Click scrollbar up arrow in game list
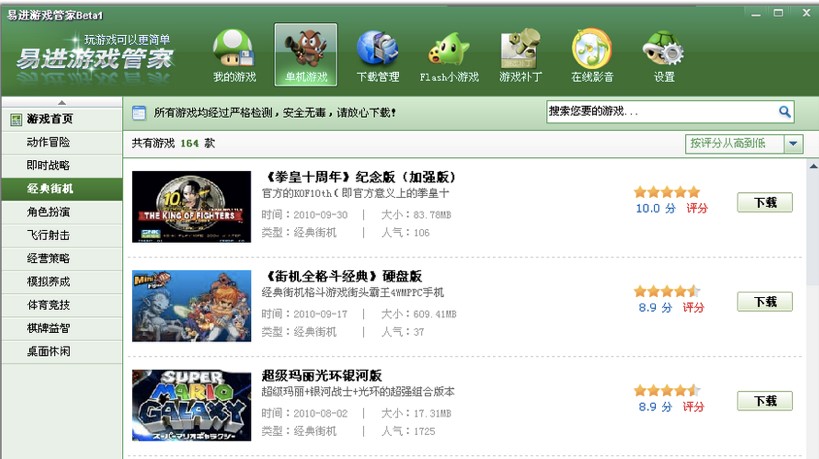Image resolution: width=819 pixels, height=459 pixels. coord(813,167)
